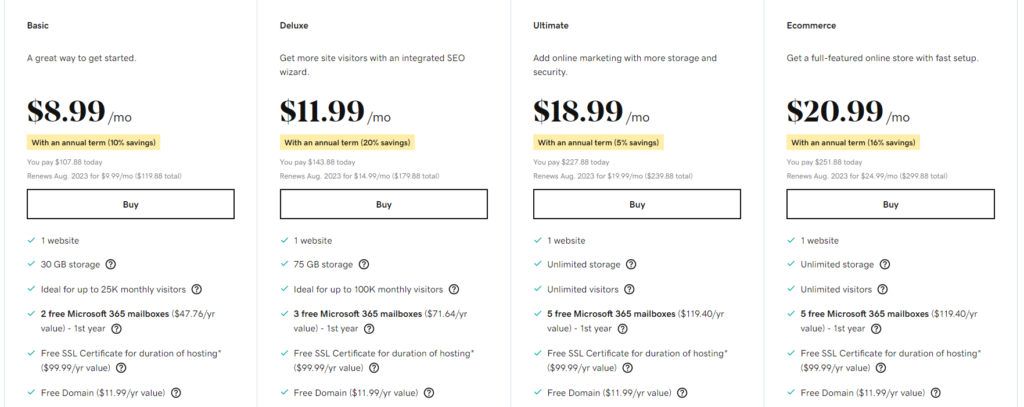
Task: Buy the Basic plan
Action: [x=130, y=205]
